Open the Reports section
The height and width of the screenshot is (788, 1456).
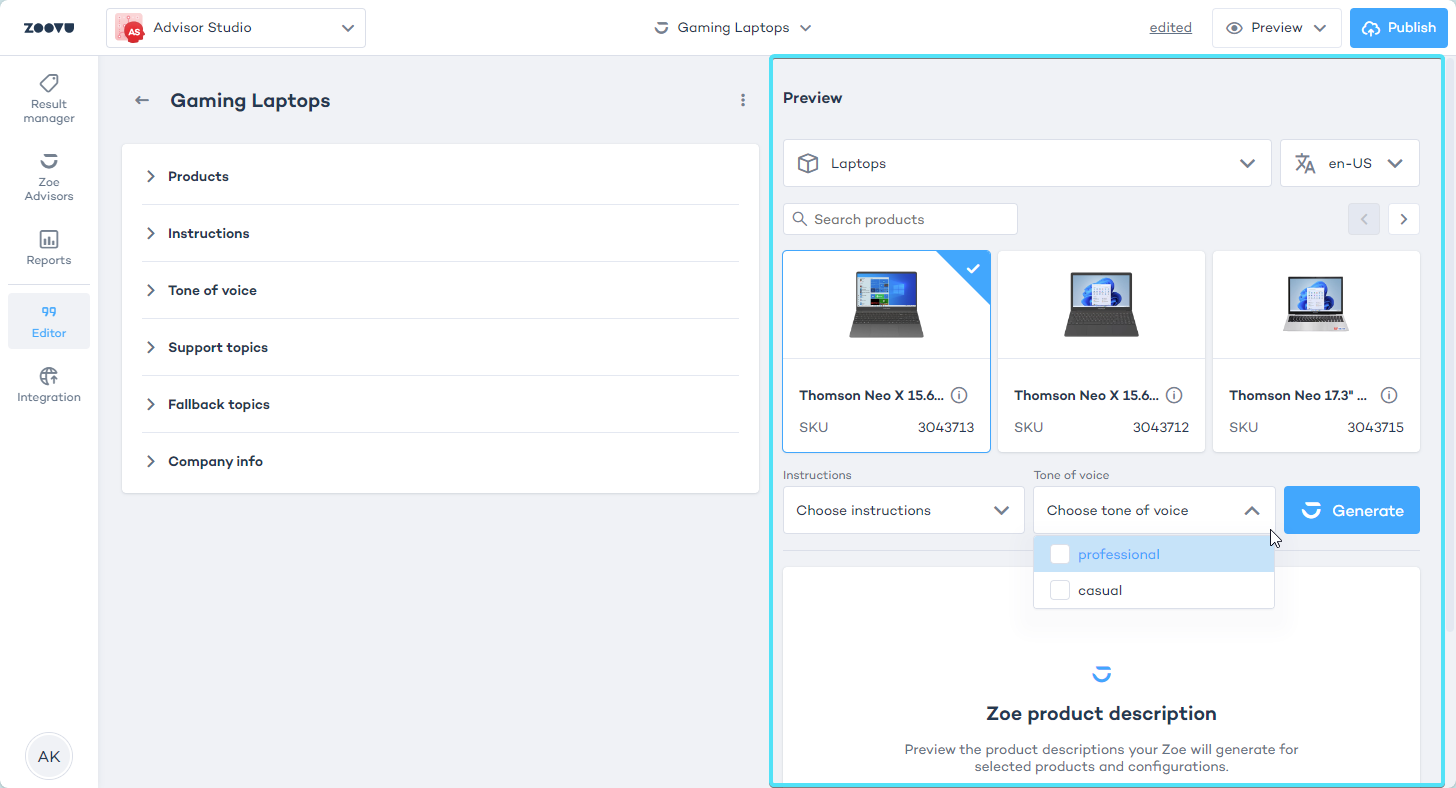click(48, 247)
